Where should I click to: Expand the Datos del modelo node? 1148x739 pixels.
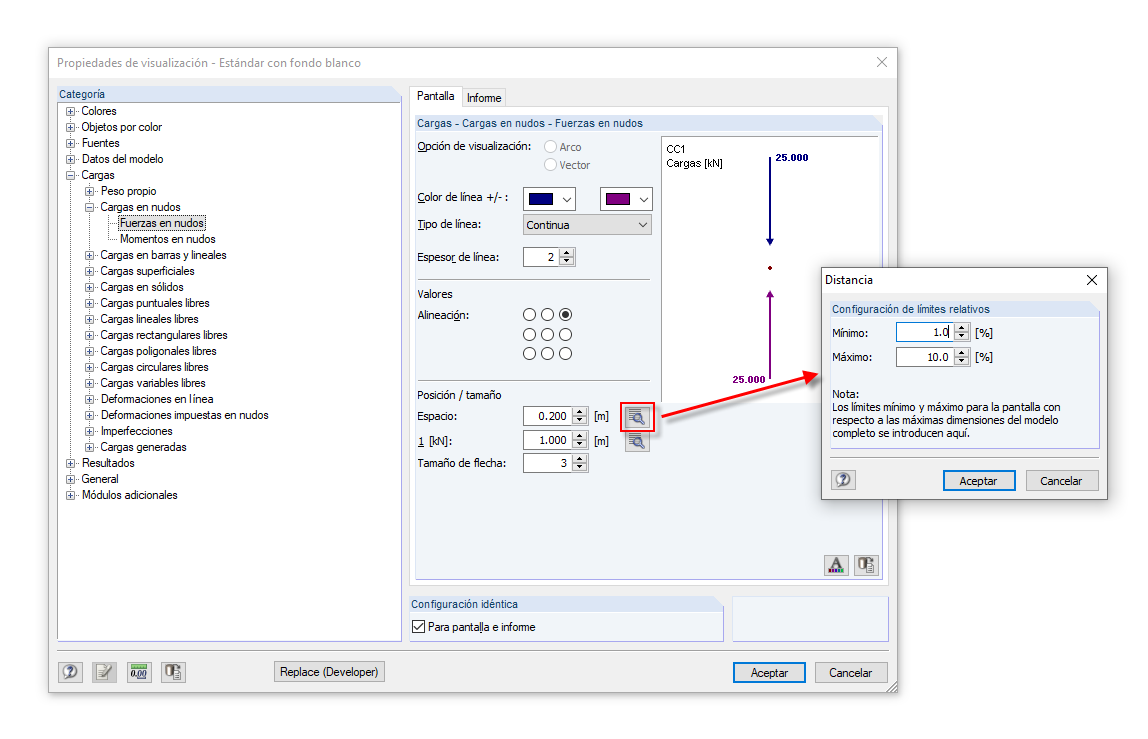71,159
